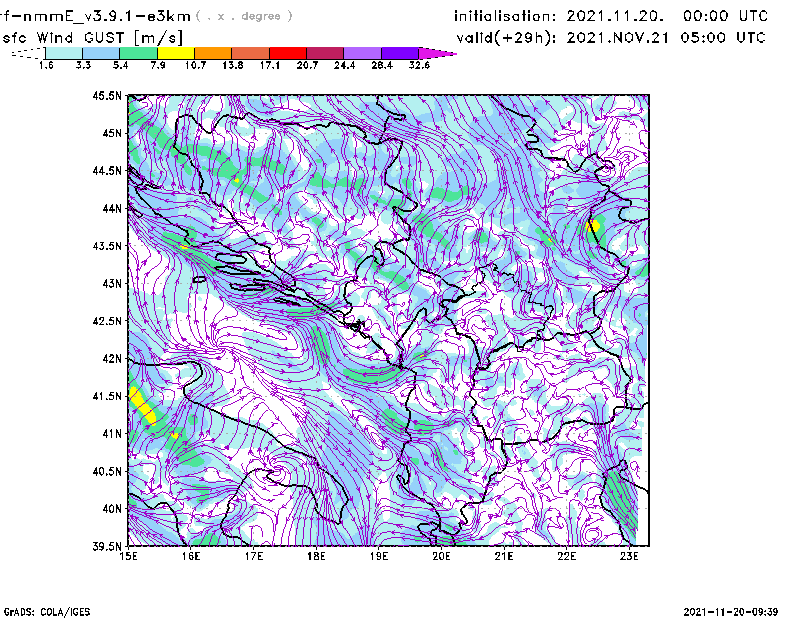Click the 41.5N latitude label
This screenshot has width=800, height=618.
[x=107, y=396]
